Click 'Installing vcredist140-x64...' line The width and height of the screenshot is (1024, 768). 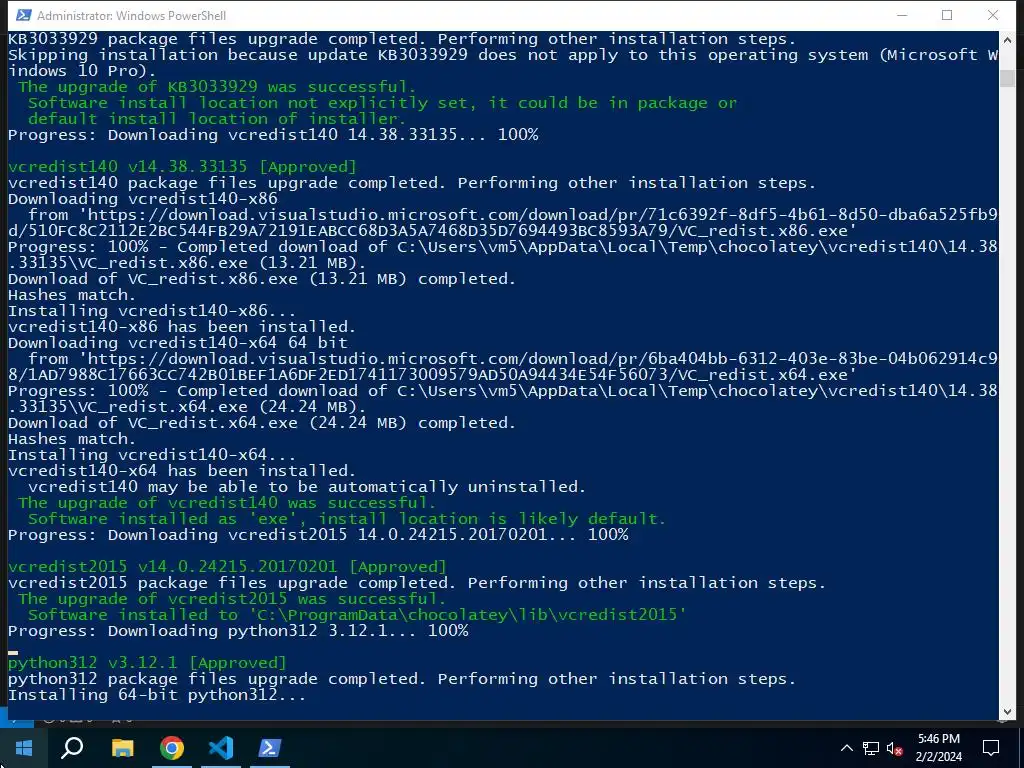[152, 455]
